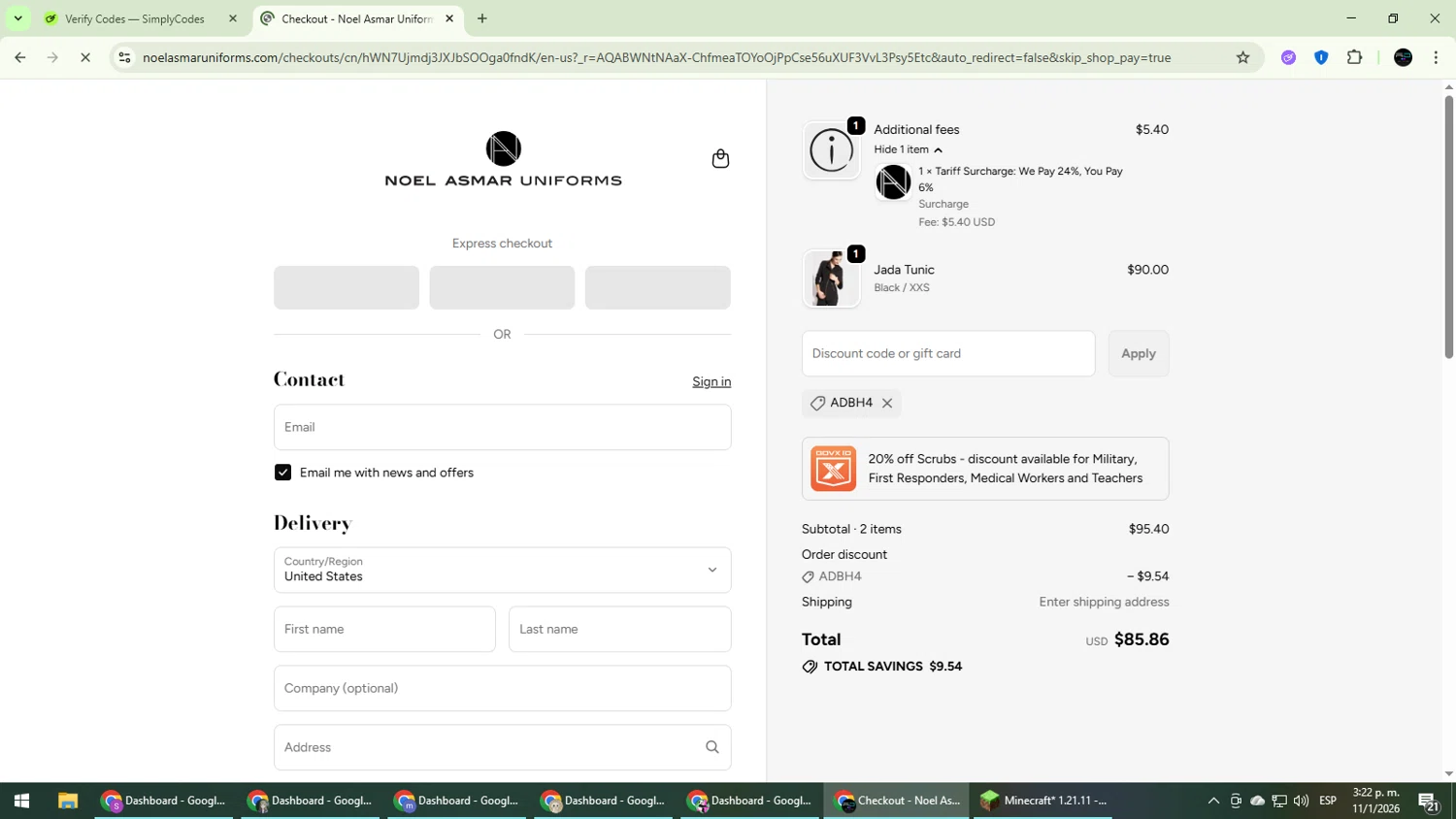Open the OneDrive cloud tray icon

(1257, 801)
